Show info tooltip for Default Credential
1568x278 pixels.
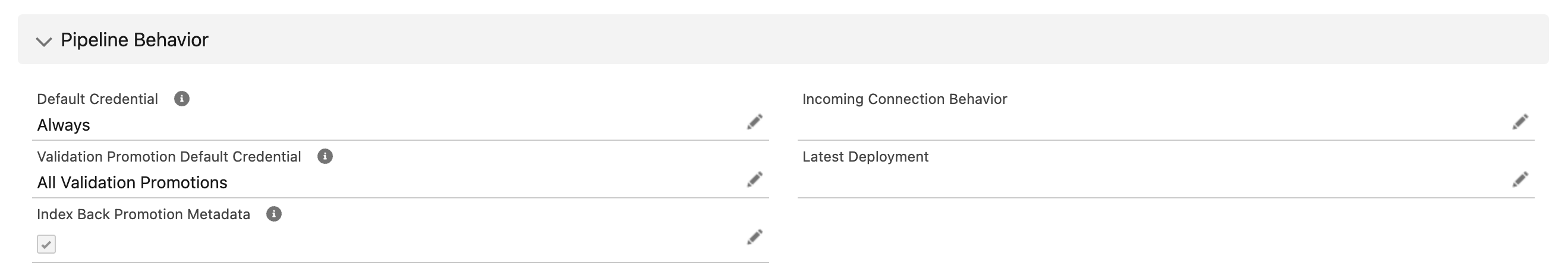point(181,99)
